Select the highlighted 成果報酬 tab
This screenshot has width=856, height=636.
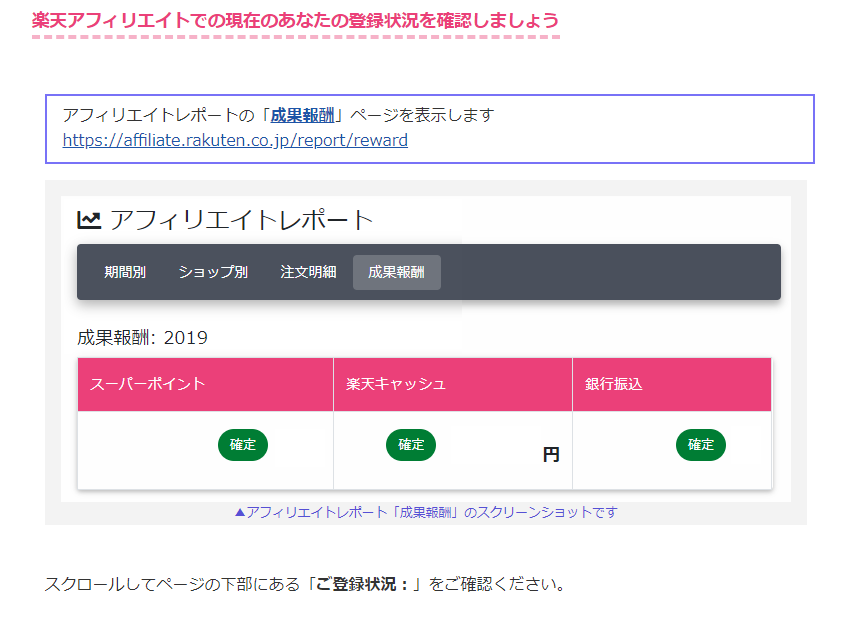pyautogui.click(x=396, y=272)
